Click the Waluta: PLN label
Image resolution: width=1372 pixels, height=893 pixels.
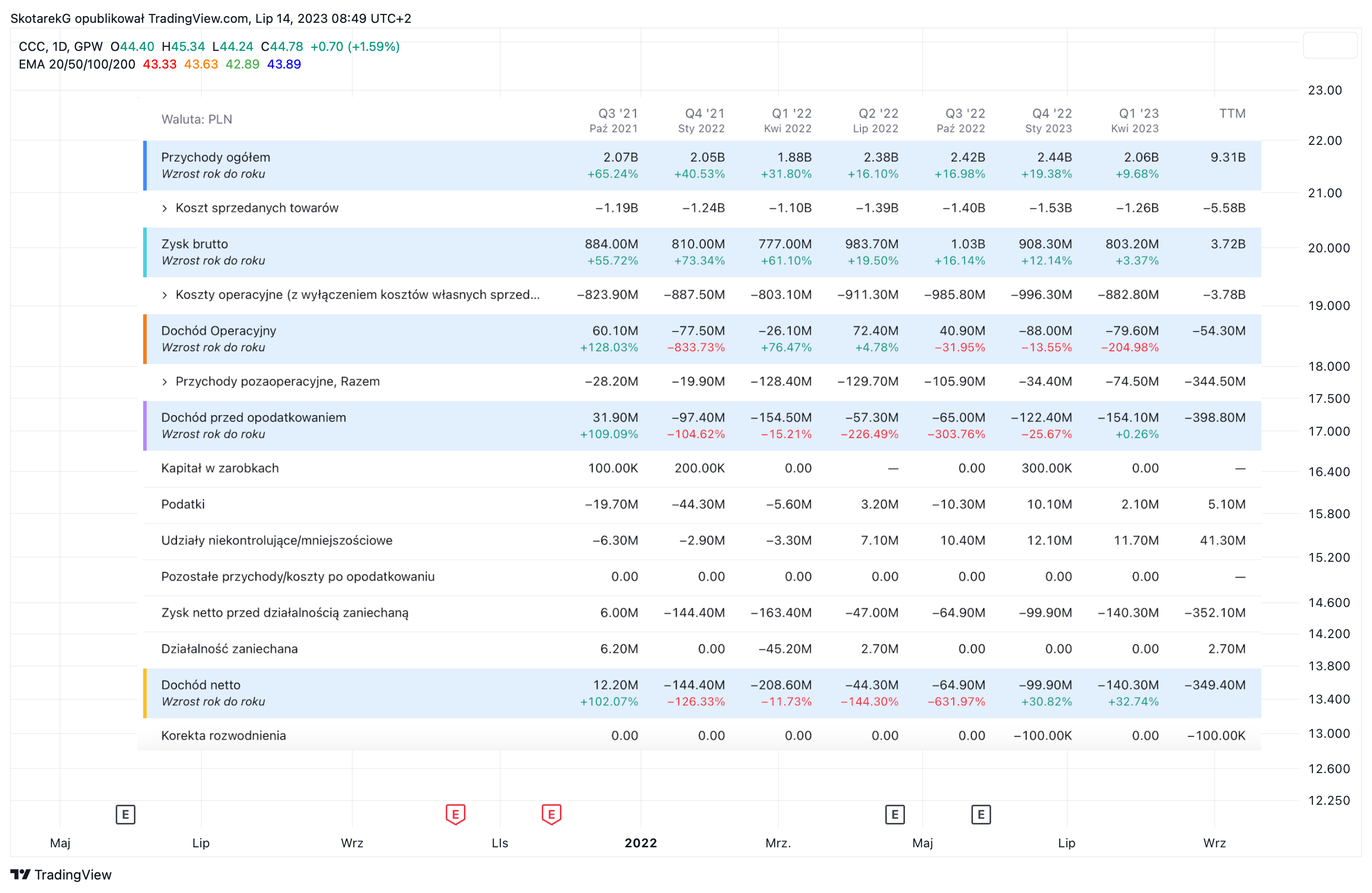point(197,119)
